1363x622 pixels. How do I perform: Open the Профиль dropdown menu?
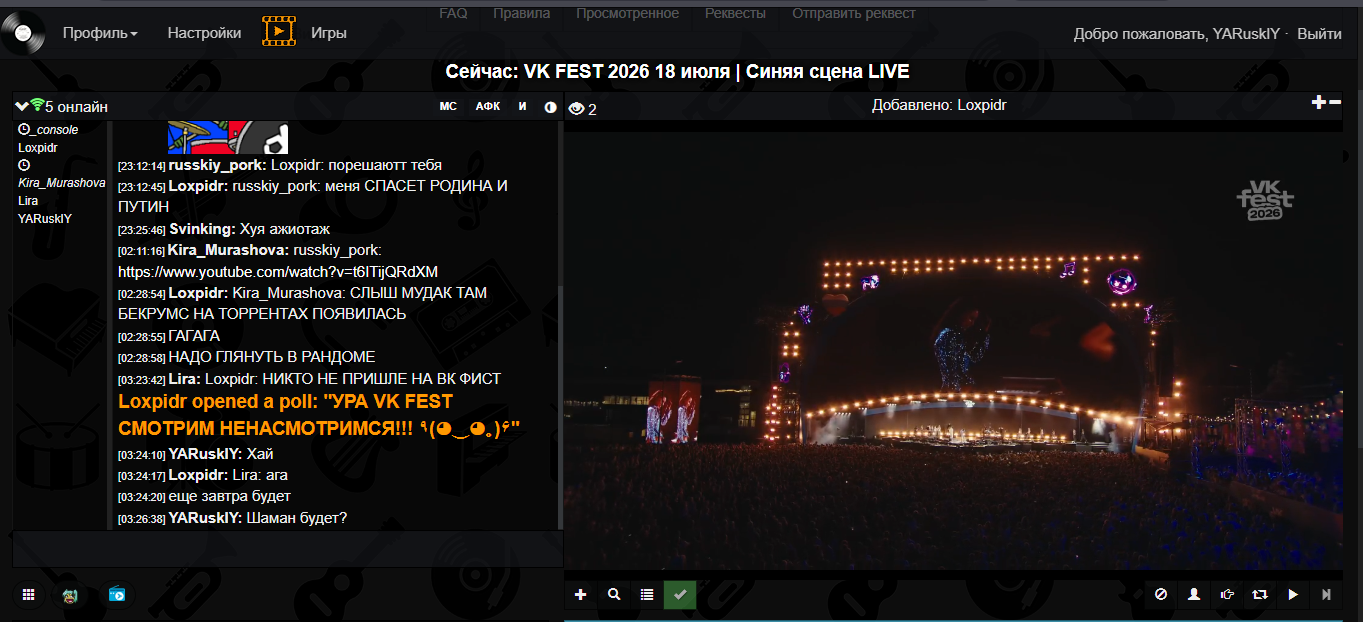(x=100, y=33)
